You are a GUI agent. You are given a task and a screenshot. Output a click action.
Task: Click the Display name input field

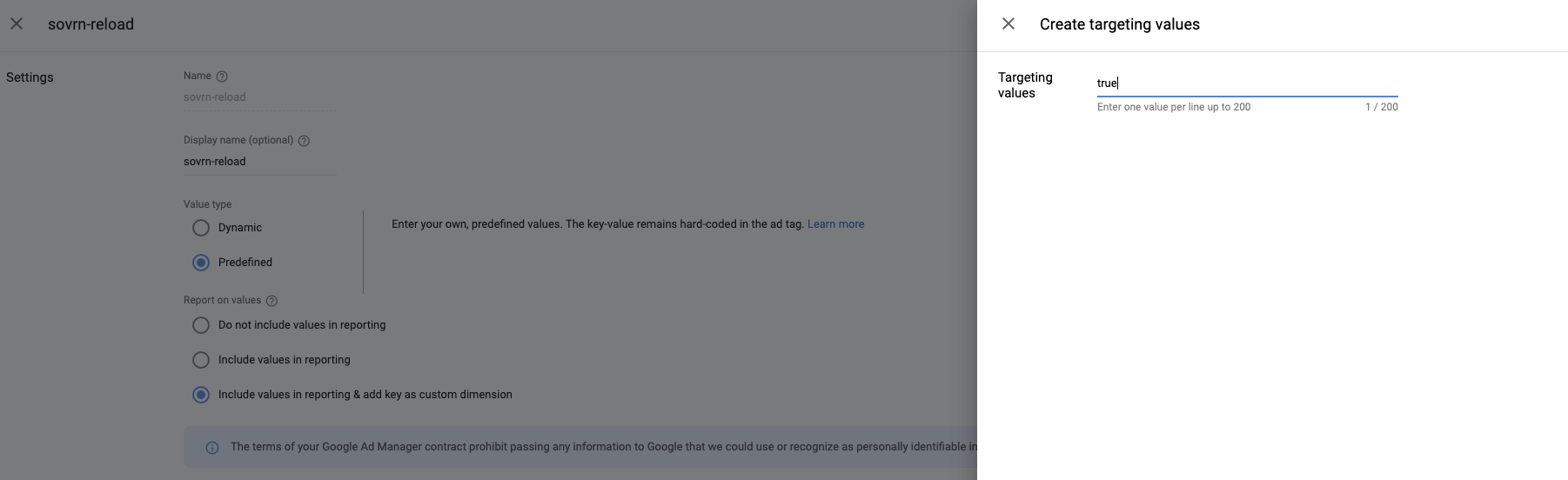coord(260,162)
